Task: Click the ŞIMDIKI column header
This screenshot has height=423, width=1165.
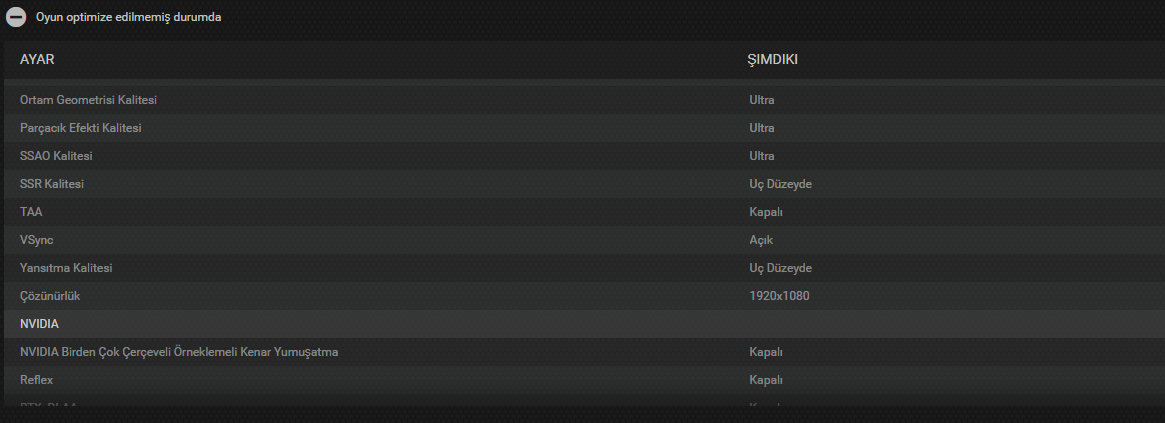Action: [772, 60]
